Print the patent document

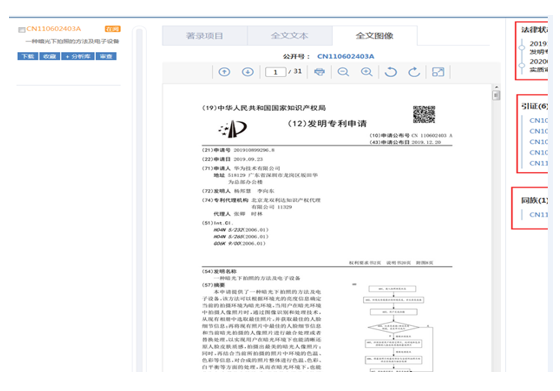click(x=319, y=72)
